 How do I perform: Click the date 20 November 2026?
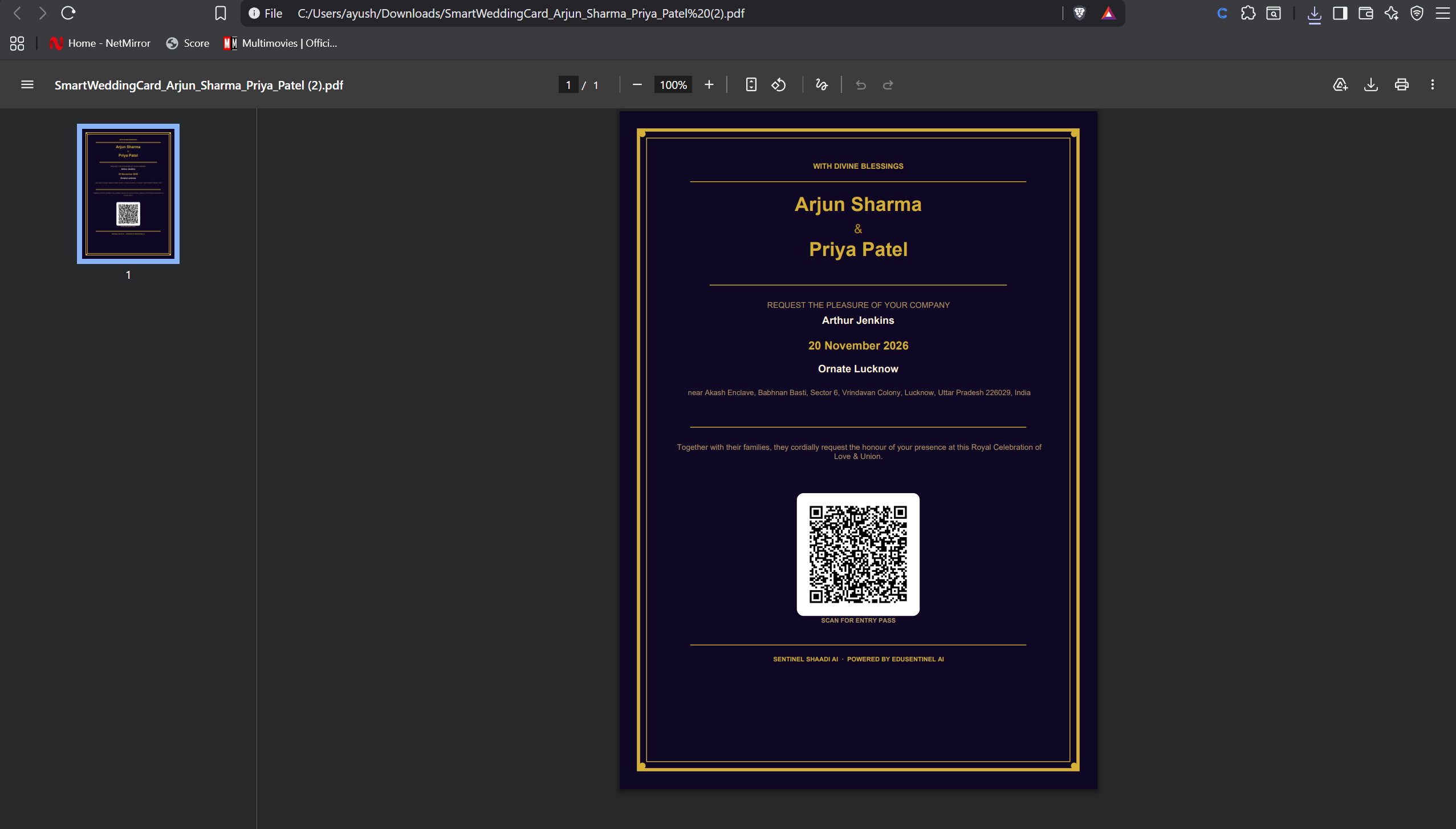[858, 346]
